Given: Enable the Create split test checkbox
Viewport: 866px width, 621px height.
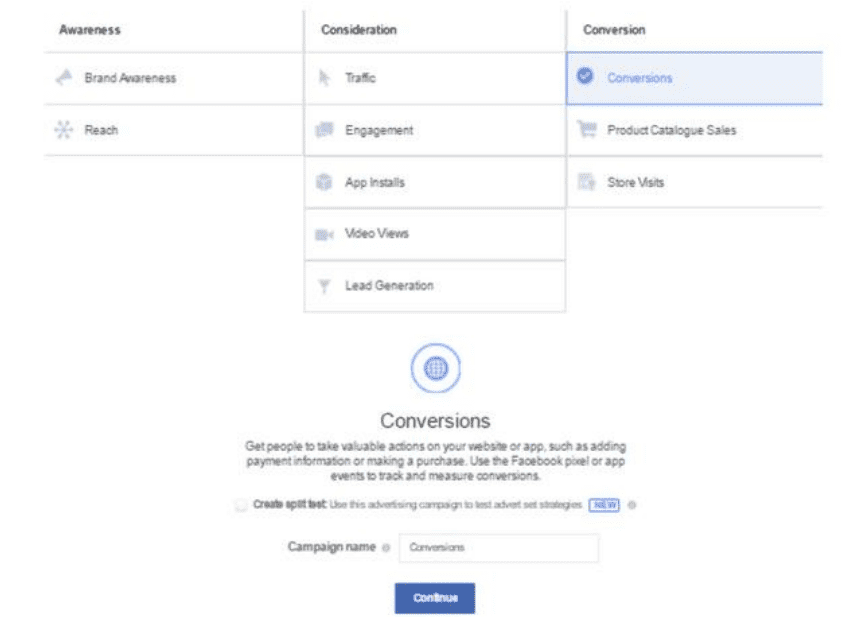Looking at the screenshot, I should pos(241,505).
